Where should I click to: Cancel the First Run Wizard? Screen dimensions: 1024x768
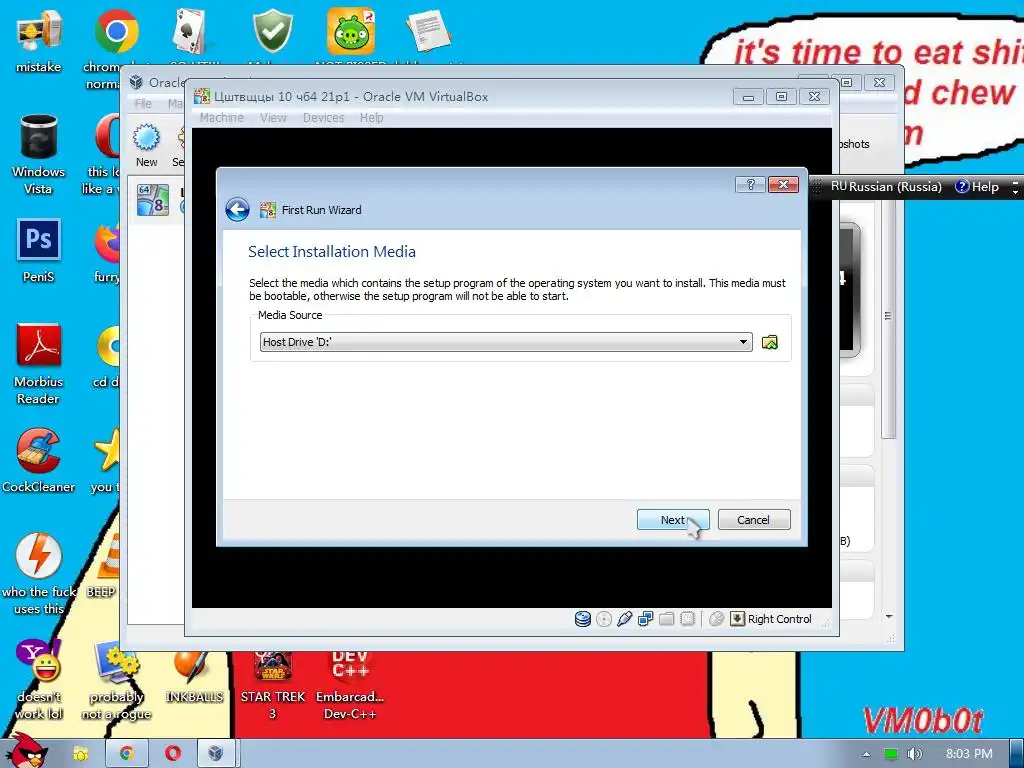tap(754, 520)
